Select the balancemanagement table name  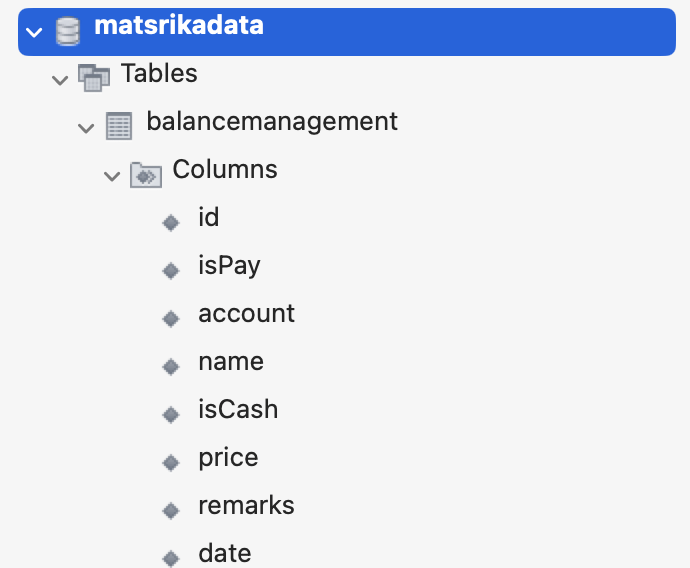click(272, 122)
